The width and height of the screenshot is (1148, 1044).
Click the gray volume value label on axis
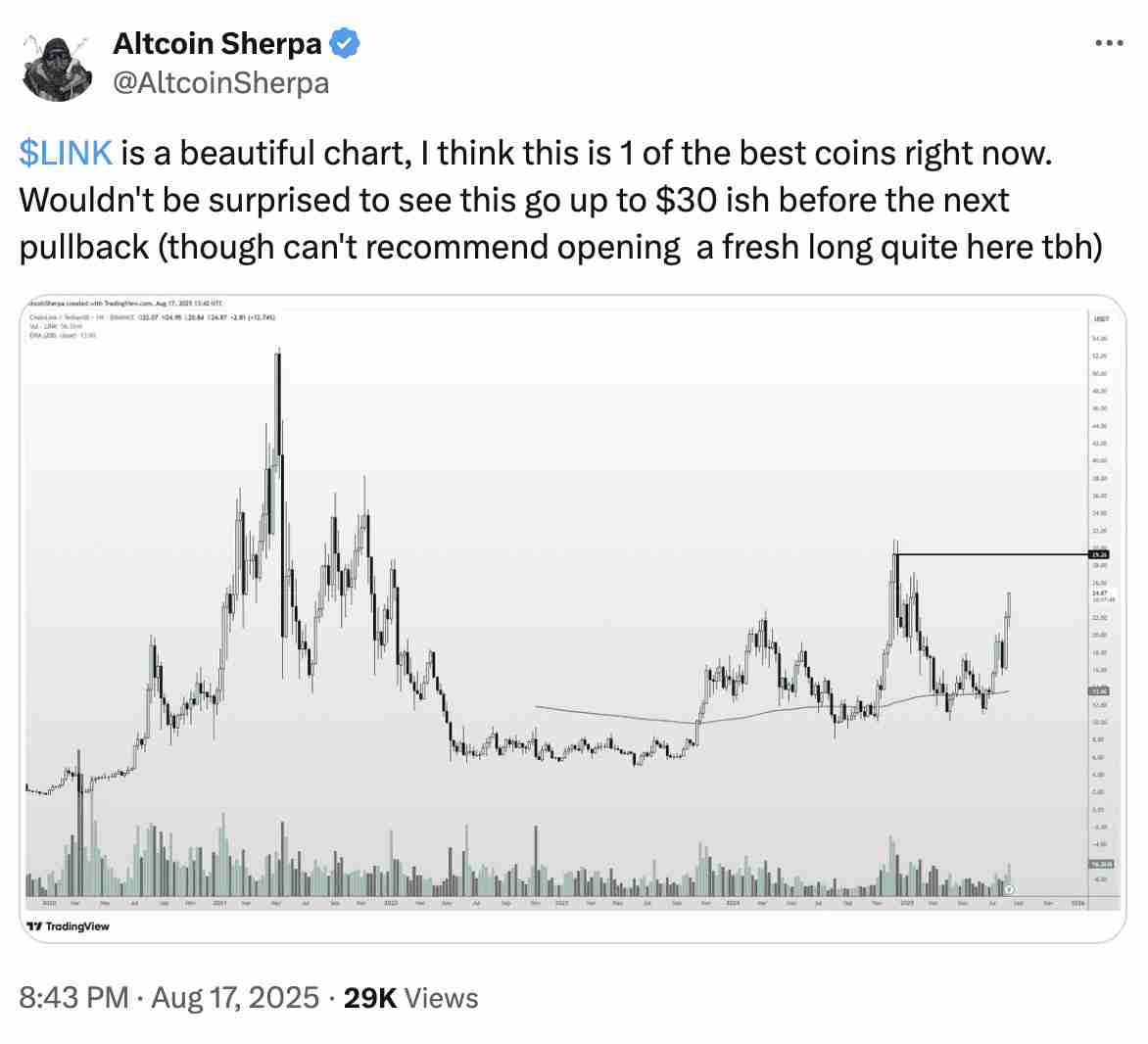[x=1099, y=864]
